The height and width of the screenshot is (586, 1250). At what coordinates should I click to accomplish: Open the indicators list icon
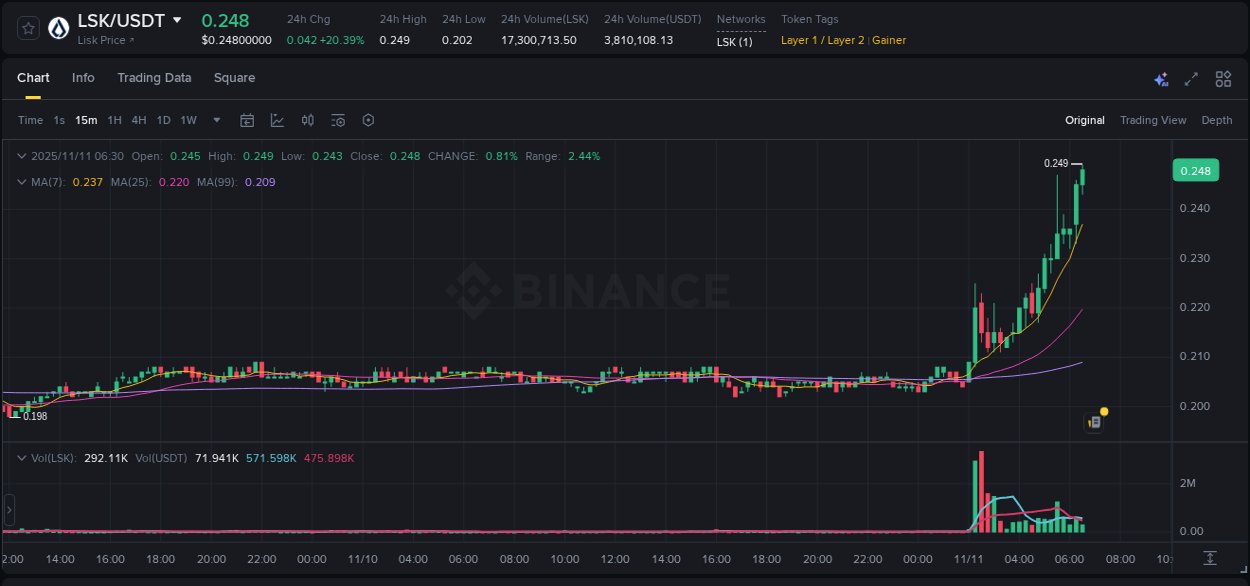tap(338, 120)
